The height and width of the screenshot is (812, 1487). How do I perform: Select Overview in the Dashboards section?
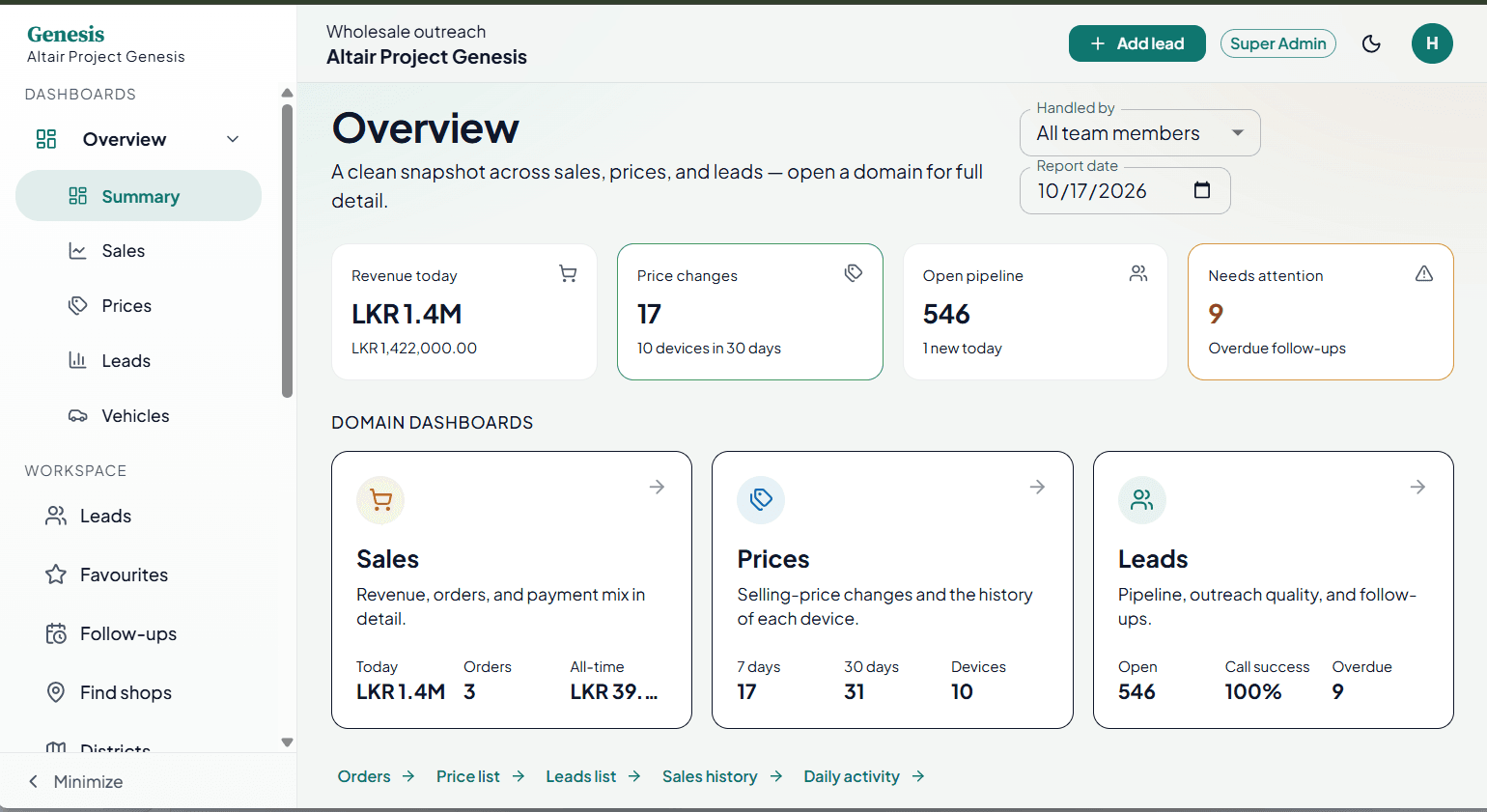(138, 139)
